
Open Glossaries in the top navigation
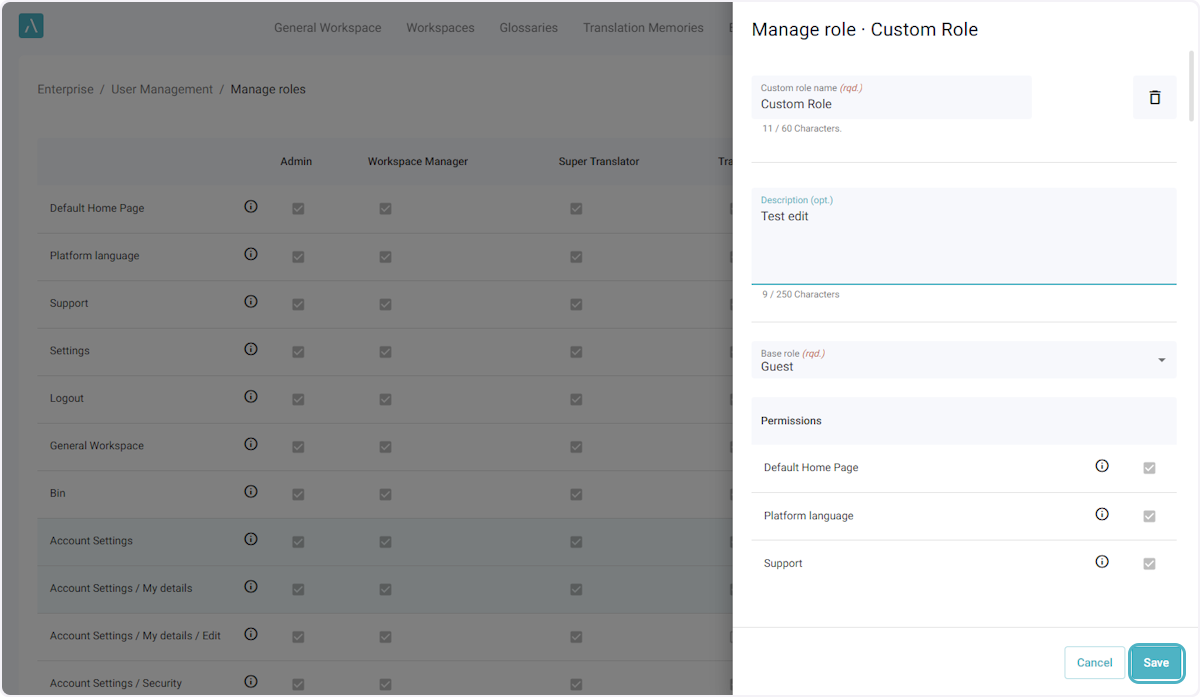528,28
